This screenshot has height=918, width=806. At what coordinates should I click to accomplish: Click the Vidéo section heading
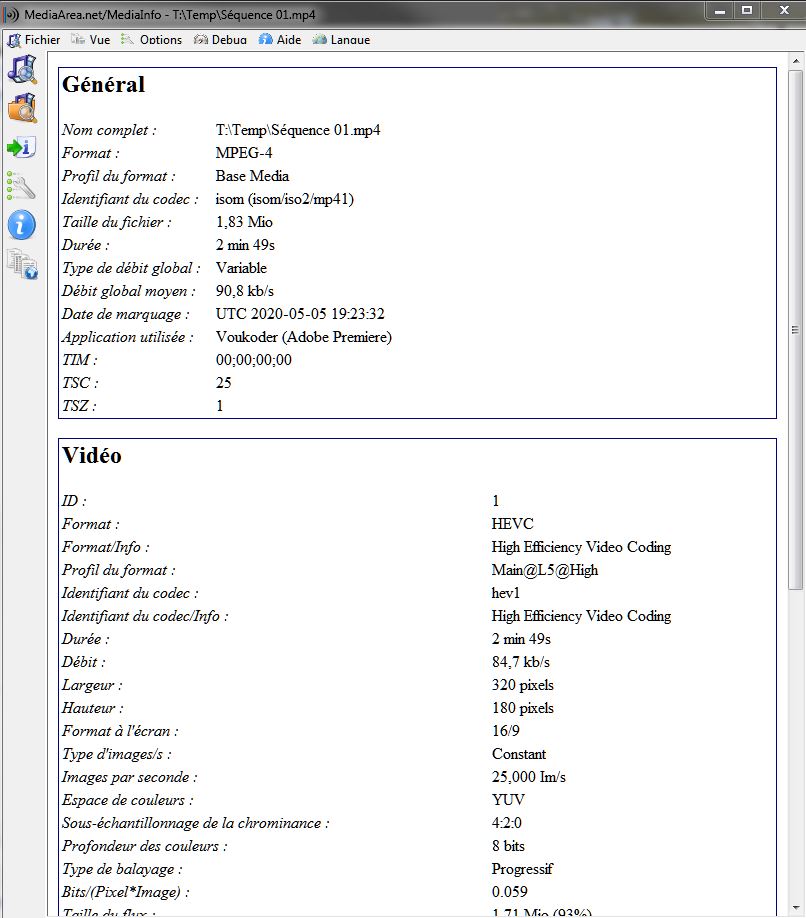click(92, 455)
